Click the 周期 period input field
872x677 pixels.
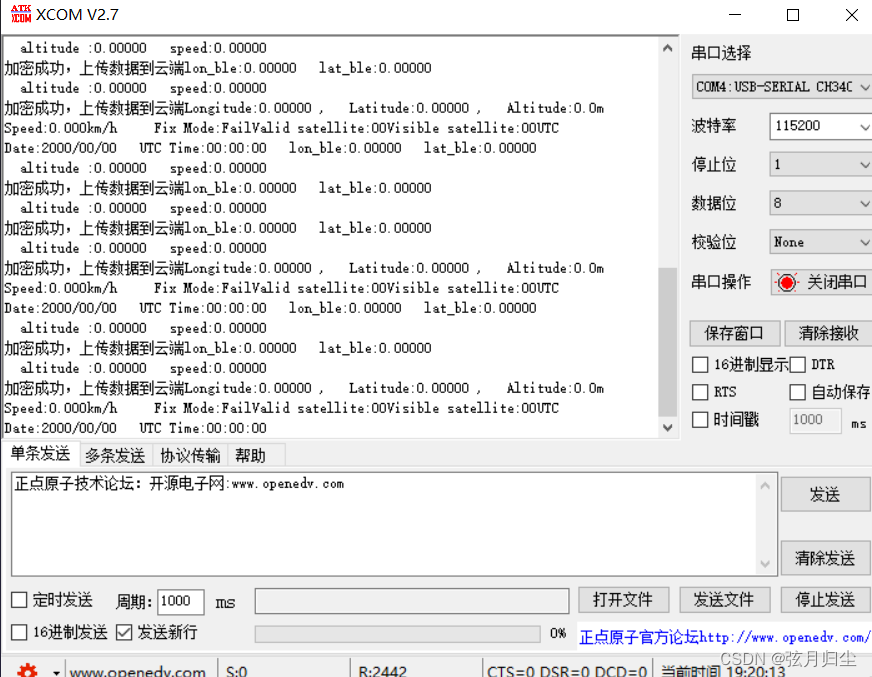click(180, 601)
